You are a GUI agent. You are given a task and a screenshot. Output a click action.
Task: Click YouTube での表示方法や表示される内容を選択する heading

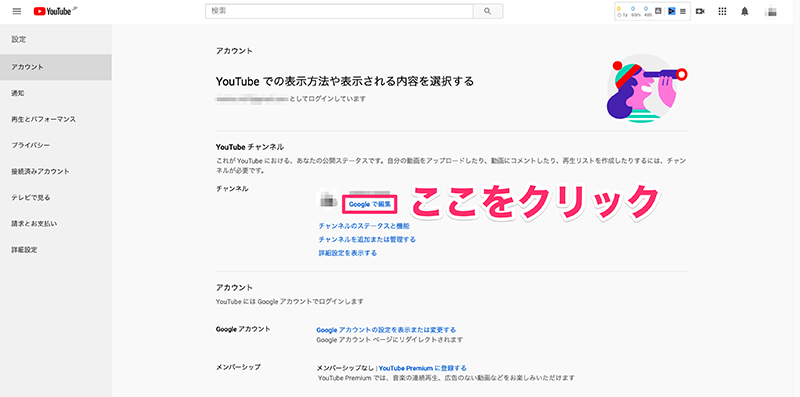pos(345,81)
